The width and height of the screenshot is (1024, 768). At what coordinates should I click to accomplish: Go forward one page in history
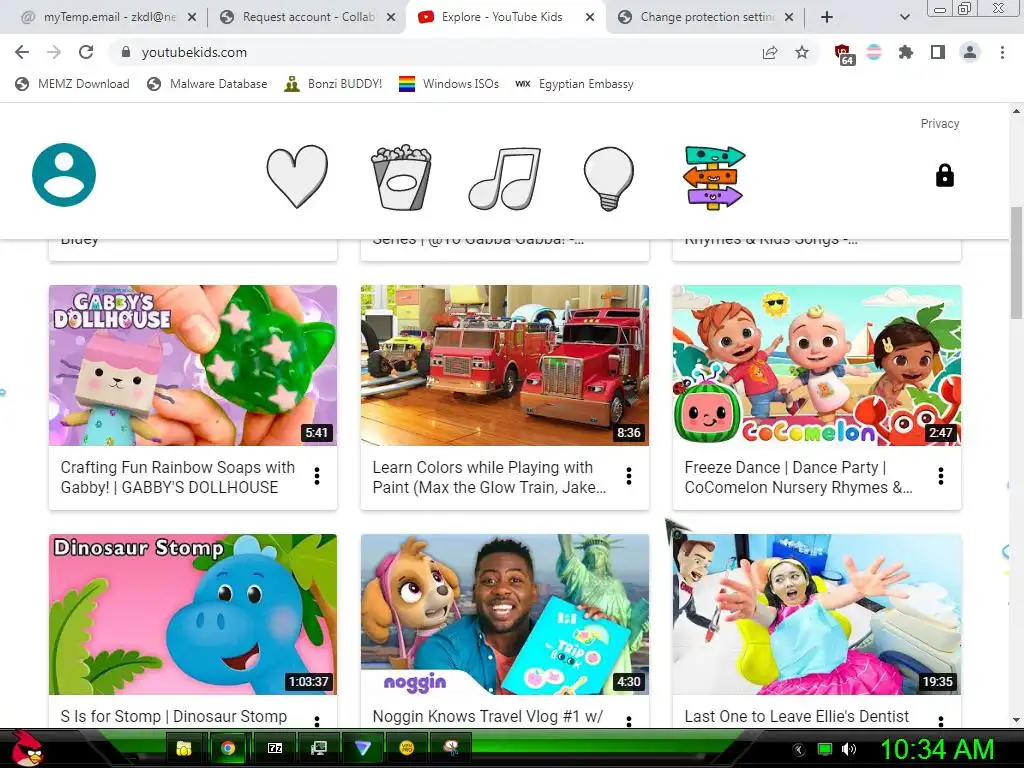point(54,52)
